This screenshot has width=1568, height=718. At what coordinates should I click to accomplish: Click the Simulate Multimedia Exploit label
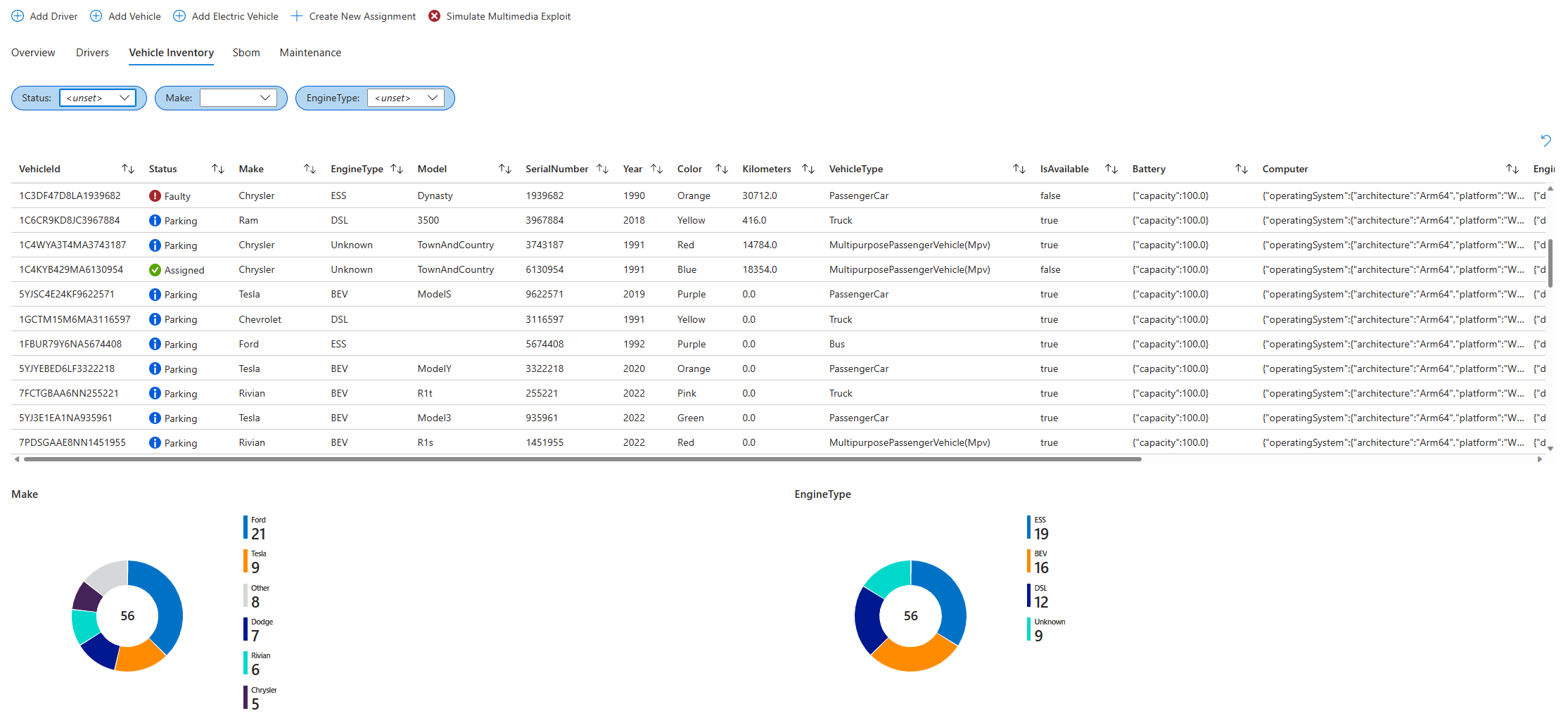pyautogui.click(x=509, y=16)
